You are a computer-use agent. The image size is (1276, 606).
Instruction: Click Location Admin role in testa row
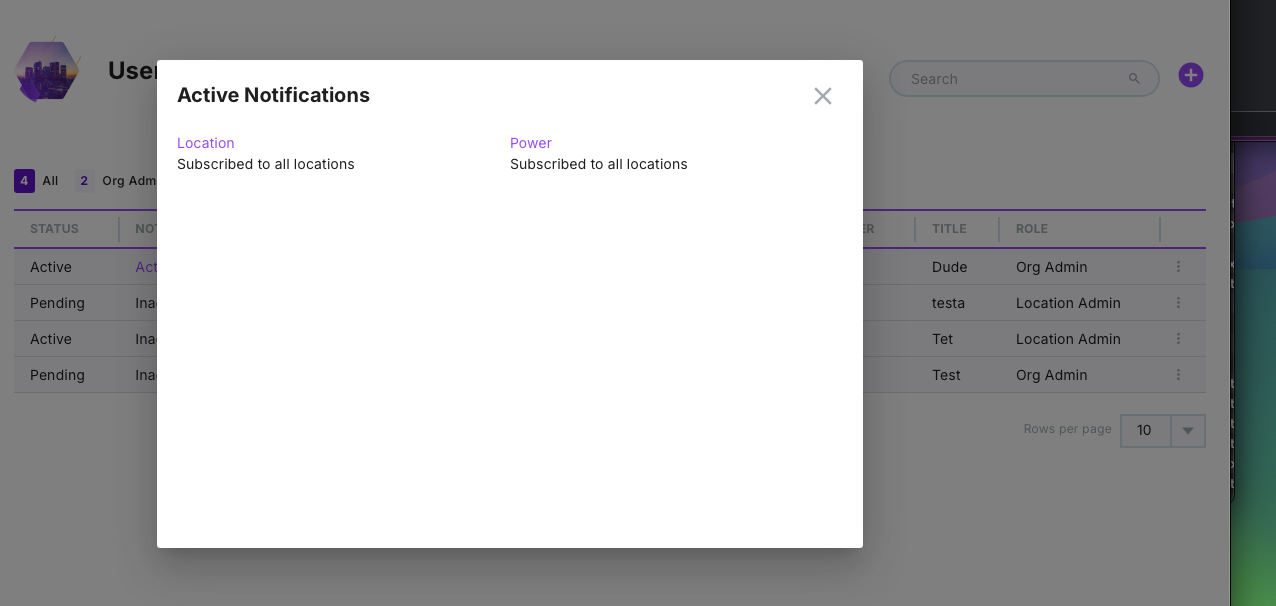[x=1068, y=303]
